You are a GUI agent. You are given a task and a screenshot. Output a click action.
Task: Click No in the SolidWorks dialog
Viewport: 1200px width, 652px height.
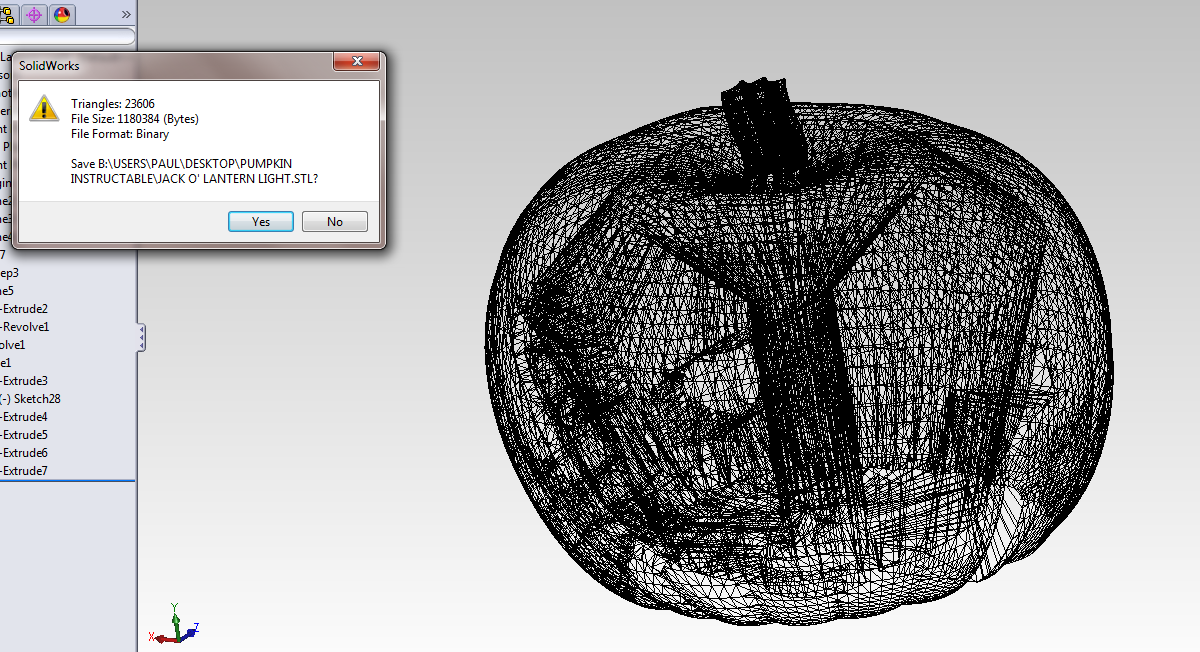pos(335,222)
